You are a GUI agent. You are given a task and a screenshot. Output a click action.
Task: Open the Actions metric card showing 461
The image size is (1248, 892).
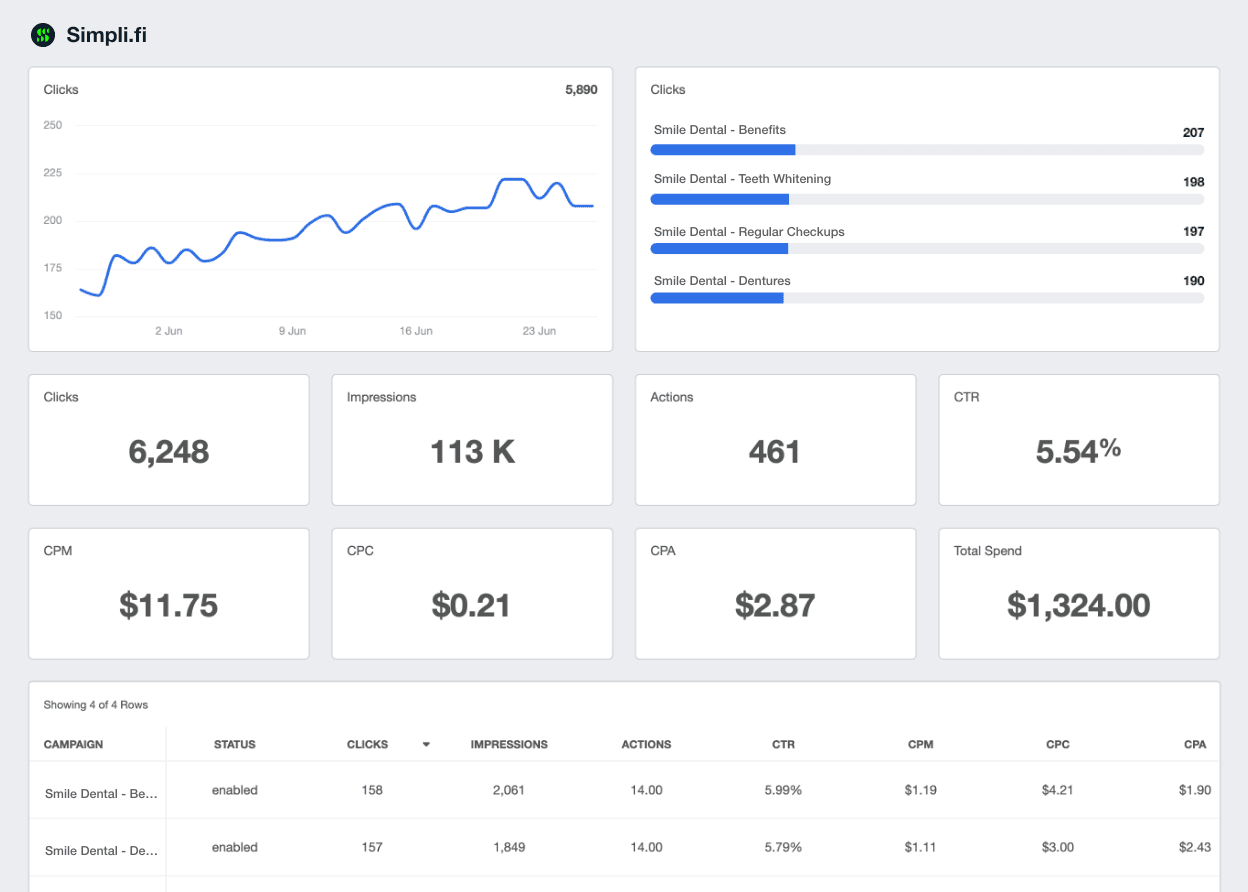pos(775,440)
